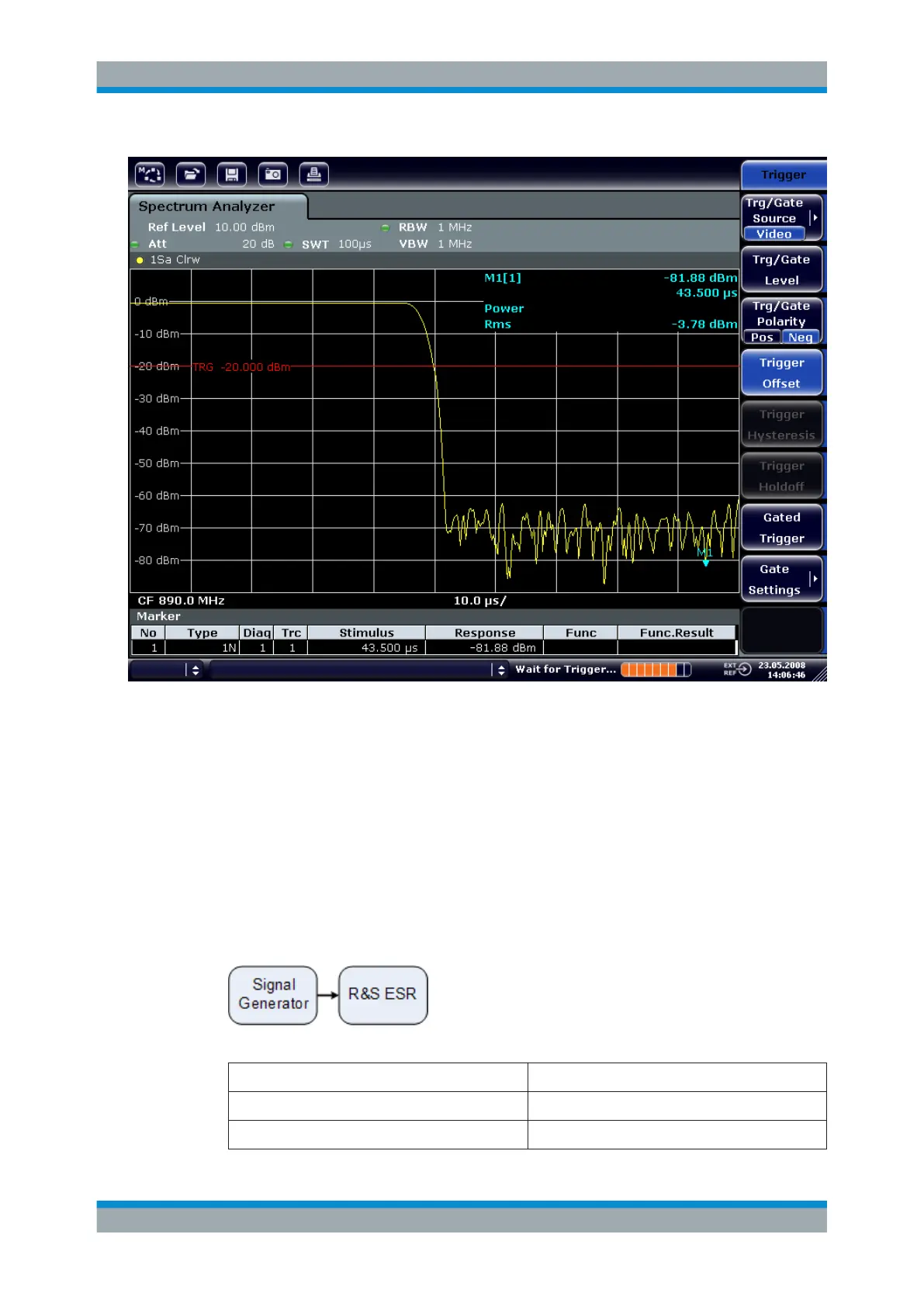The image size is (924, 1307).
Task: Click the sweep progress bar
Action: tap(656, 670)
